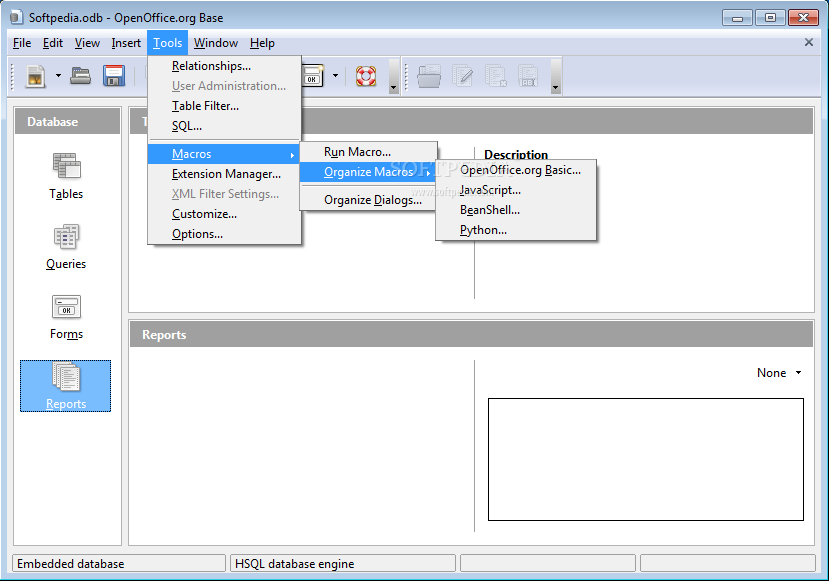Select Organize Dialogs... in Macros submenu

click(x=369, y=200)
